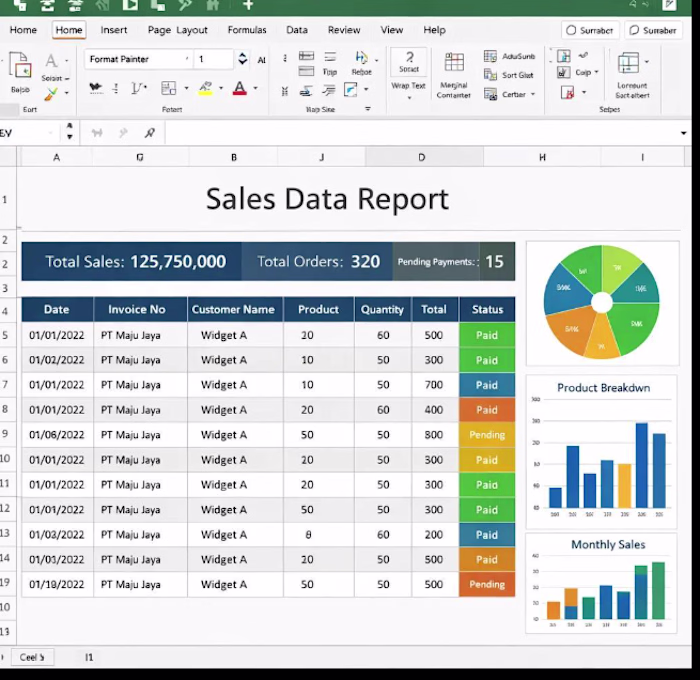Viewport: 700px width, 680px height.
Task: Click the Bajsb paste clipboard icon
Action: (x=20, y=66)
